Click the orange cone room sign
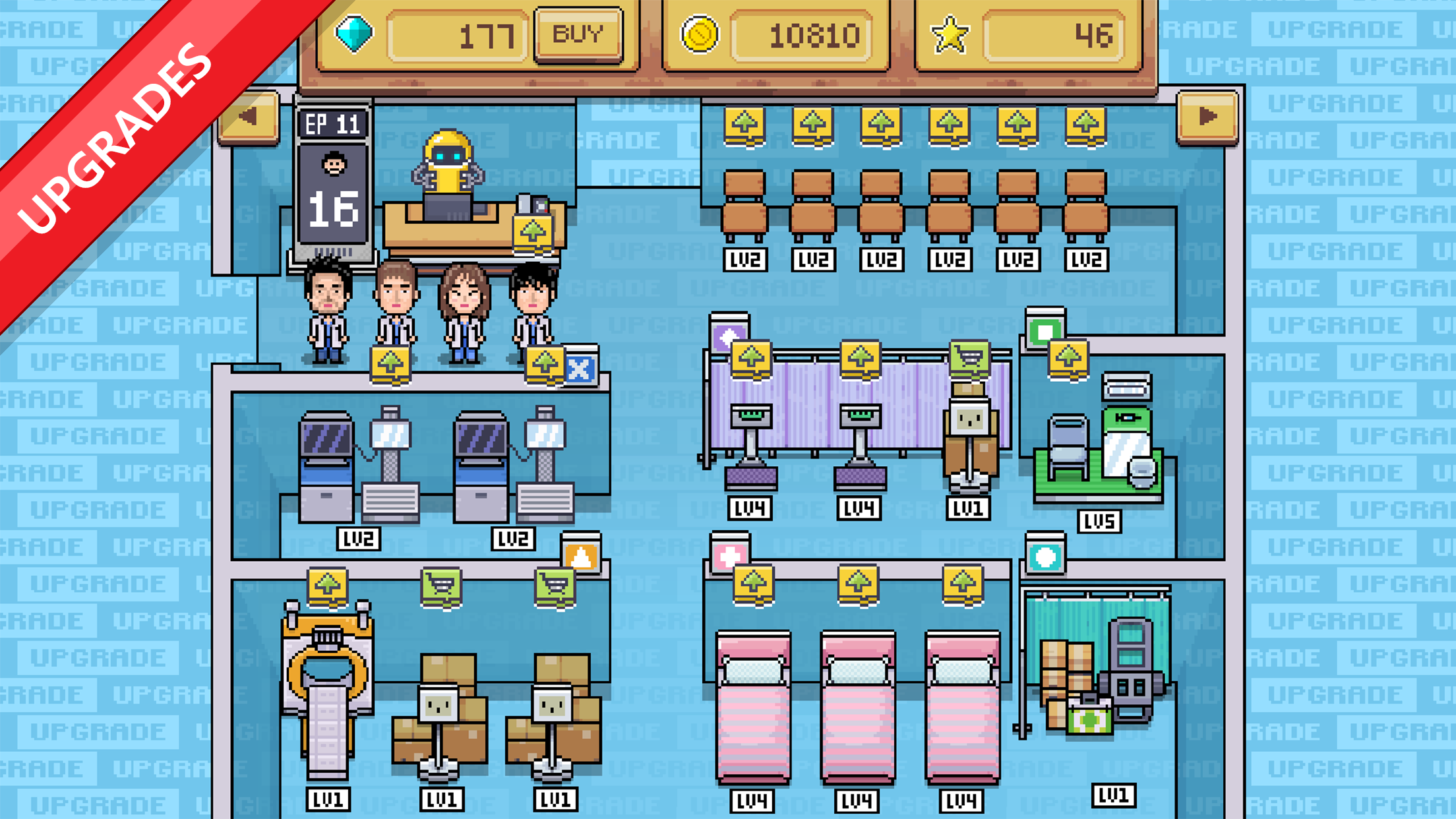 [581, 556]
